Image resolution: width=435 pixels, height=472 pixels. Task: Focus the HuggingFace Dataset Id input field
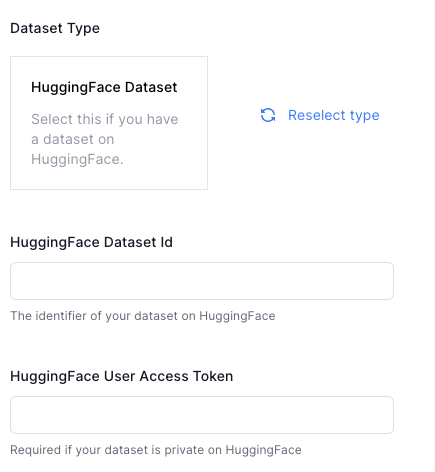point(202,281)
